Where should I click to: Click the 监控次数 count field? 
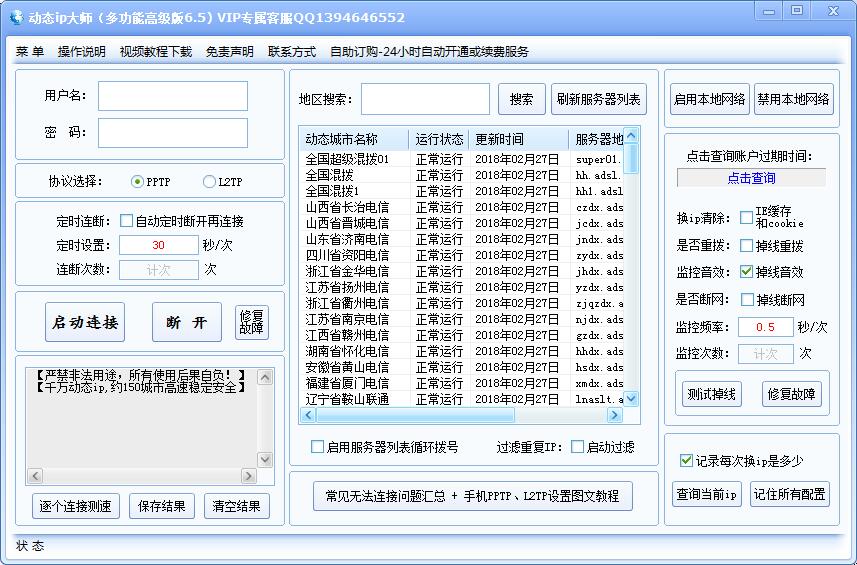tap(765, 354)
